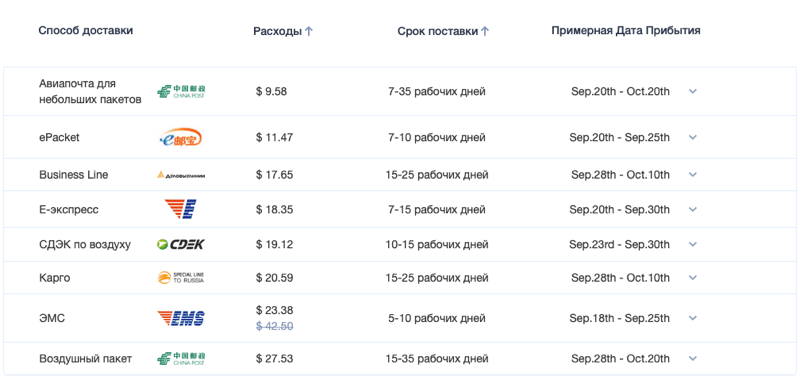This screenshot has width=800, height=380.
Task: Select the ЭМС shipping method name
Action: (52, 318)
